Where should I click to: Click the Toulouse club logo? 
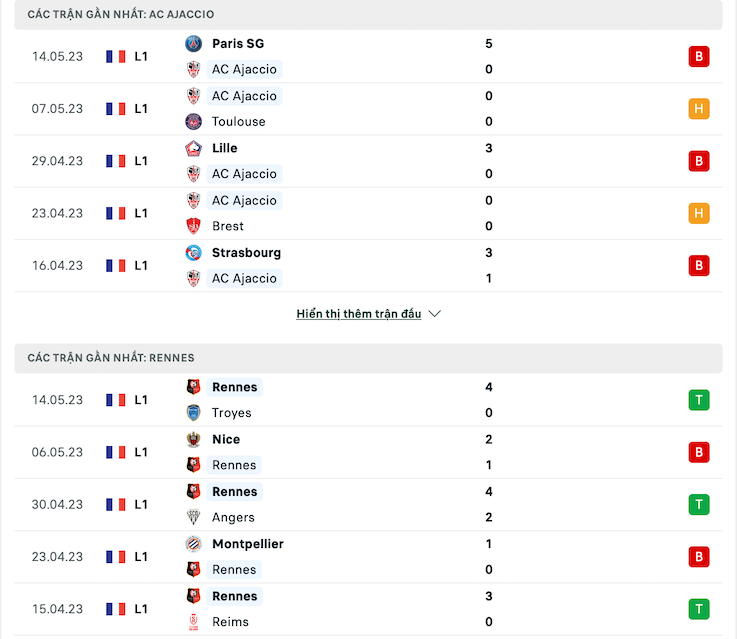point(193,122)
